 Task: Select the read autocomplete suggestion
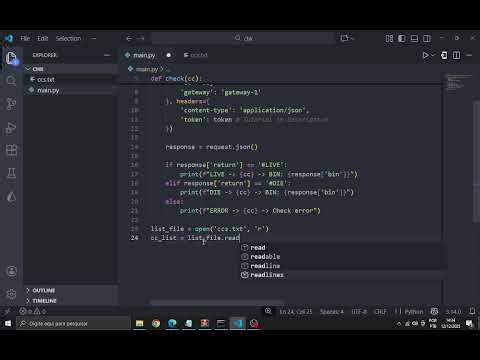(x=342, y=247)
